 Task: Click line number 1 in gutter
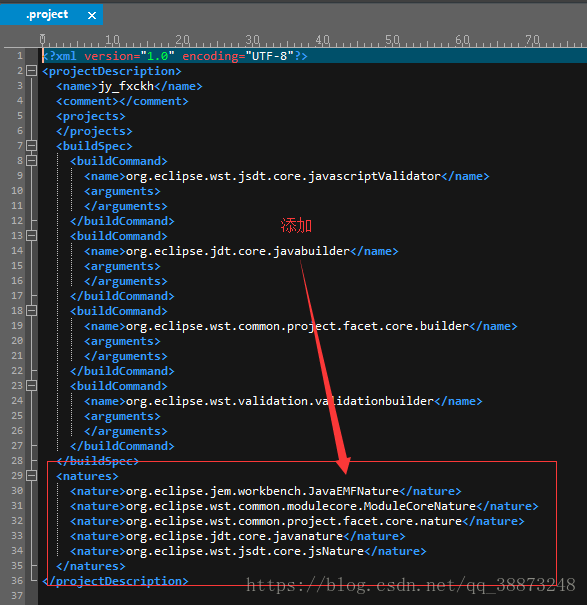20,56
